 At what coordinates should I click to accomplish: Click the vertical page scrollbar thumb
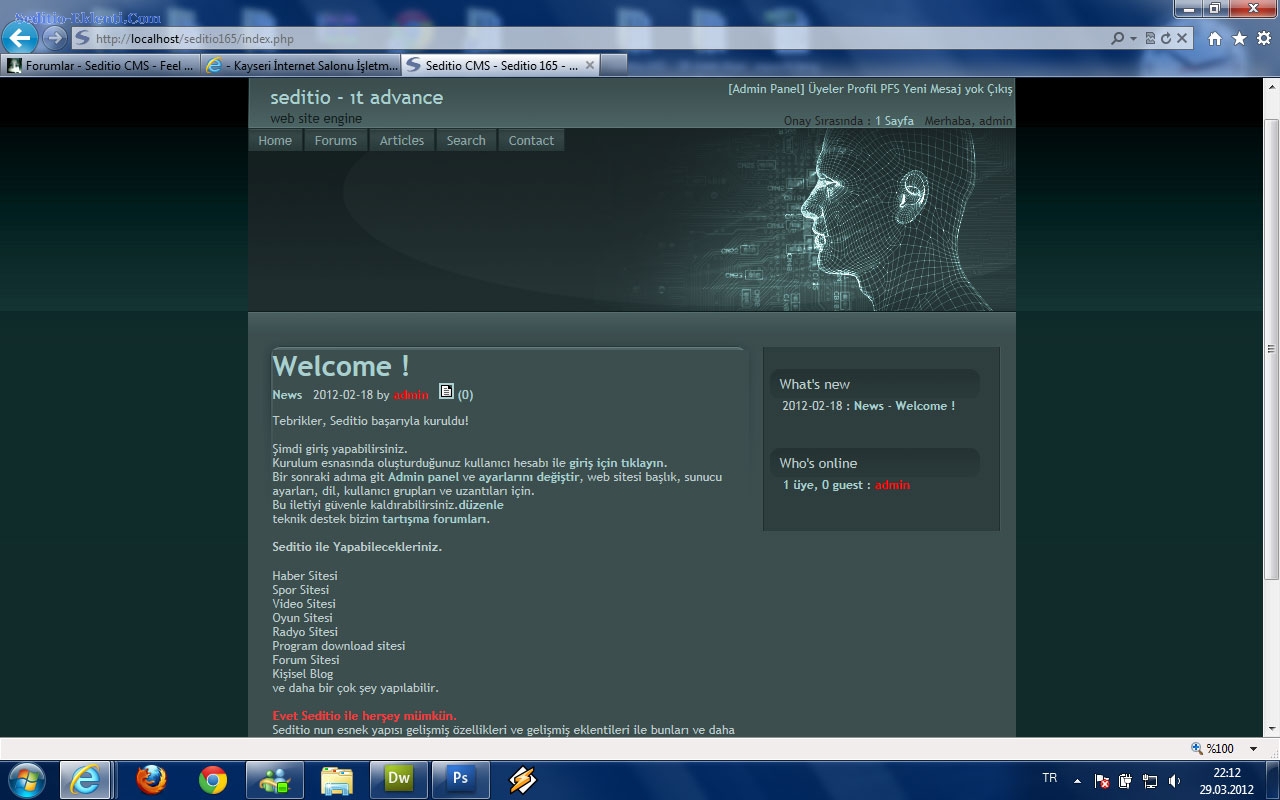tap(1271, 349)
